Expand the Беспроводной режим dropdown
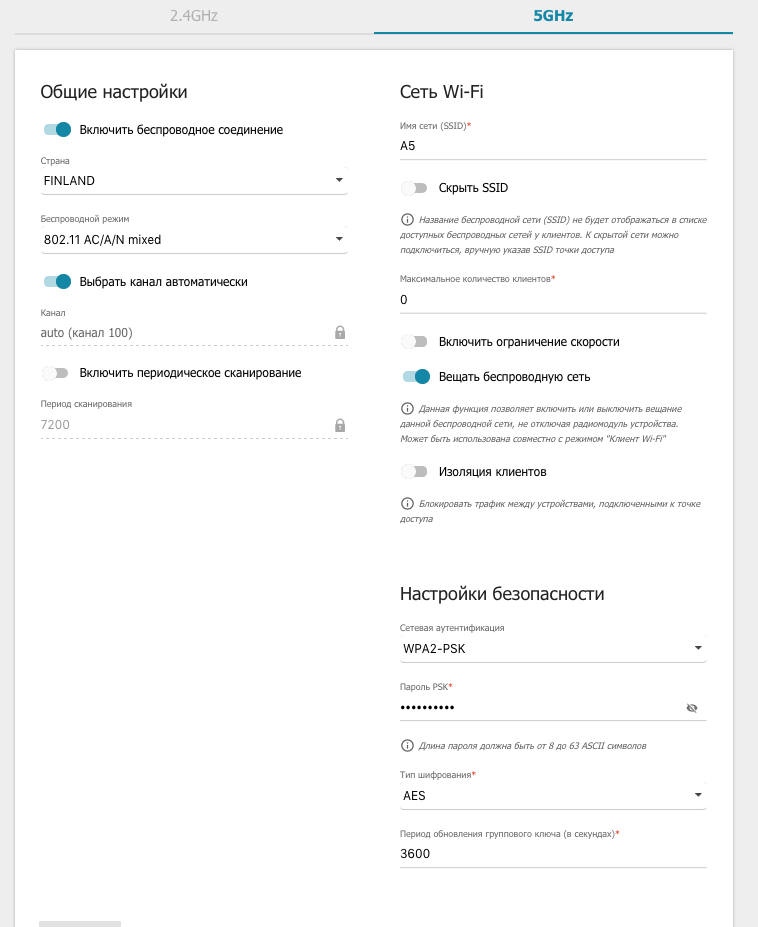This screenshot has width=758, height=927. pyautogui.click(x=193, y=240)
